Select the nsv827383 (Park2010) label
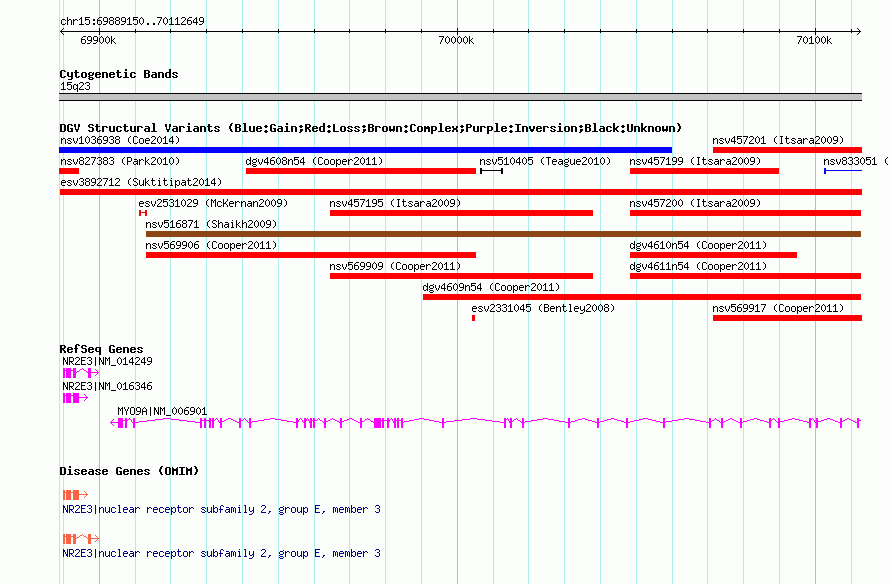This screenshot has width=890, height=584. (x=120, y=161)
